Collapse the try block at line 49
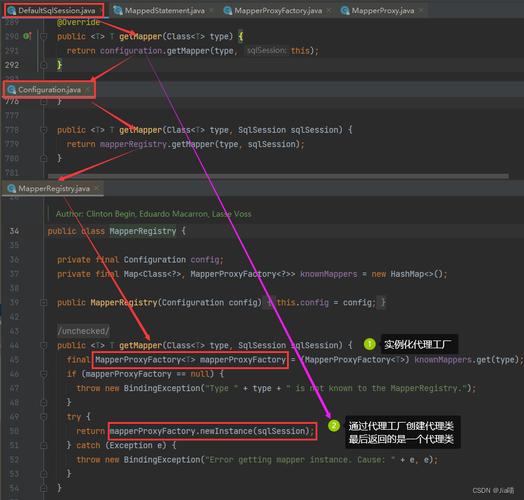The image size is (524, 500). pyautogui.click(x=43, y=416)
